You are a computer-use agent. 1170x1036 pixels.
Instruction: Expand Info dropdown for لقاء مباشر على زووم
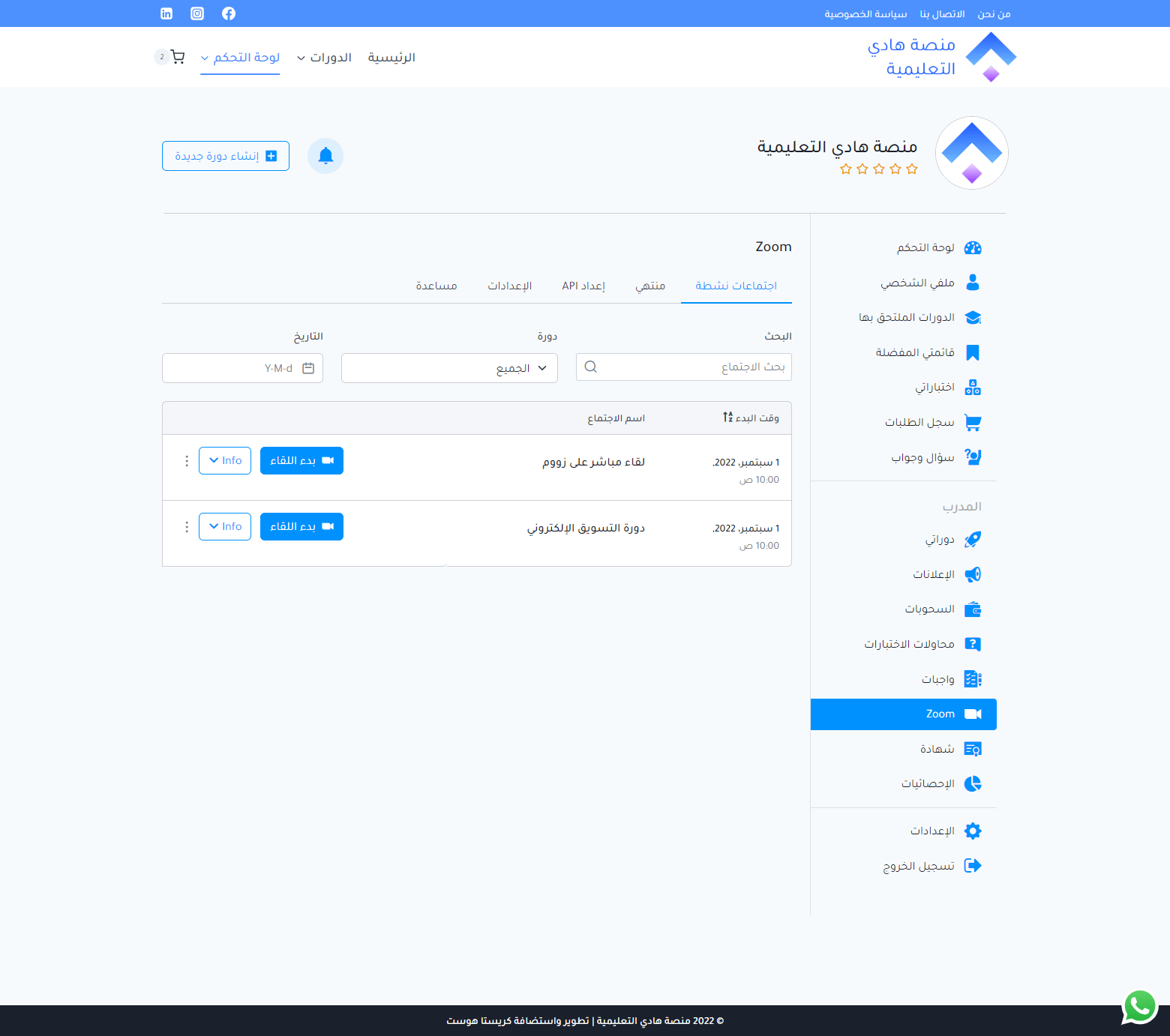pyautogui.click(x=225, y=461)
